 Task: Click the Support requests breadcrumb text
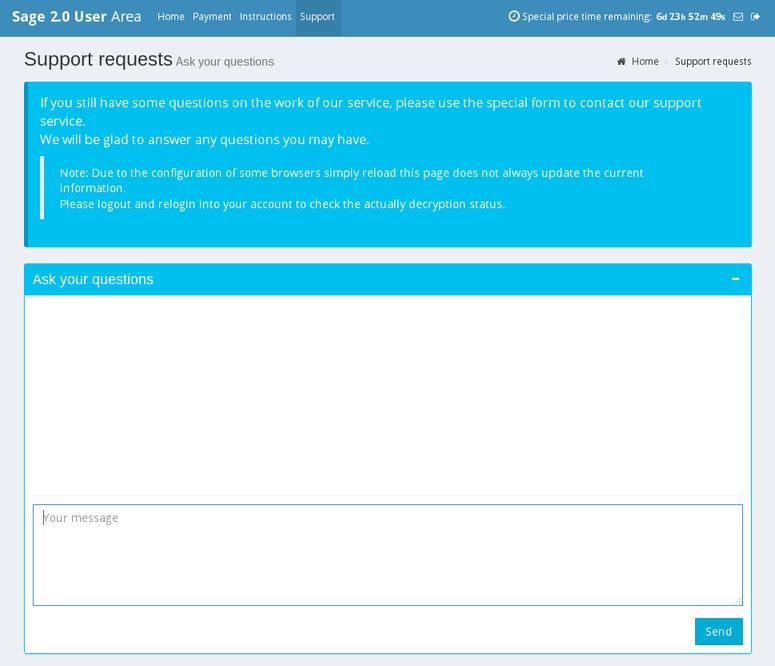713,62
